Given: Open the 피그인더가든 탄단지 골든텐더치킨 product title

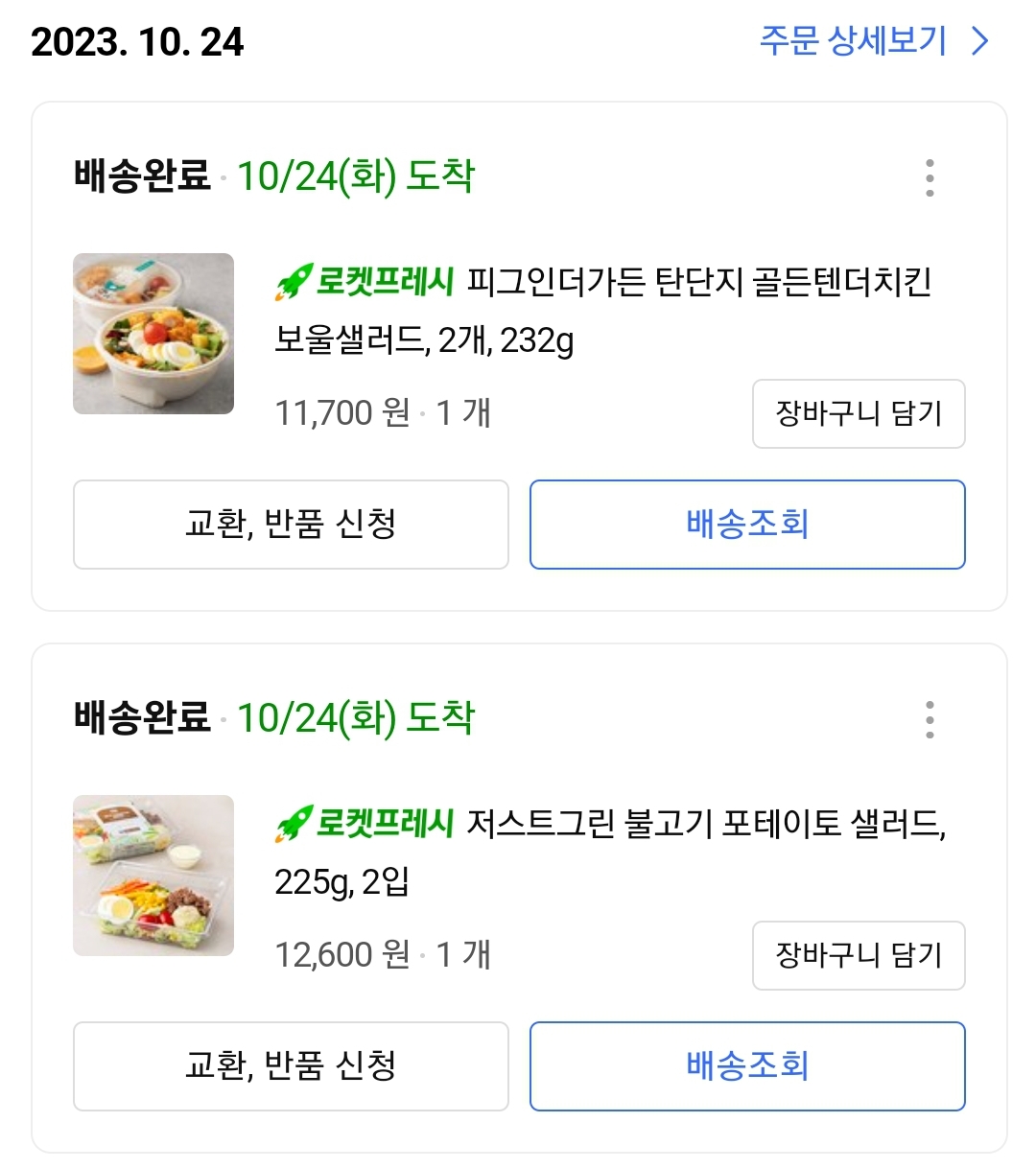Looking at the screenshot, I should coord(698,284).
